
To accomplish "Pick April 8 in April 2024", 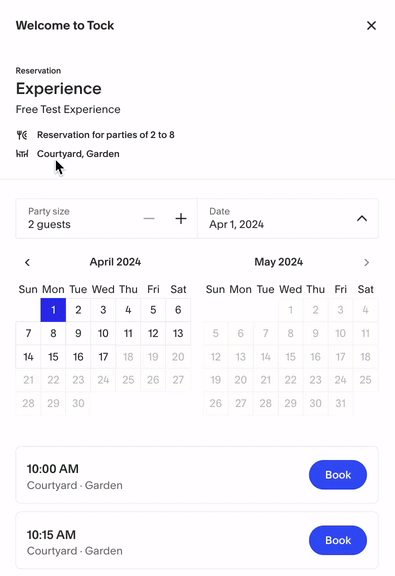I will click(53, 333).
